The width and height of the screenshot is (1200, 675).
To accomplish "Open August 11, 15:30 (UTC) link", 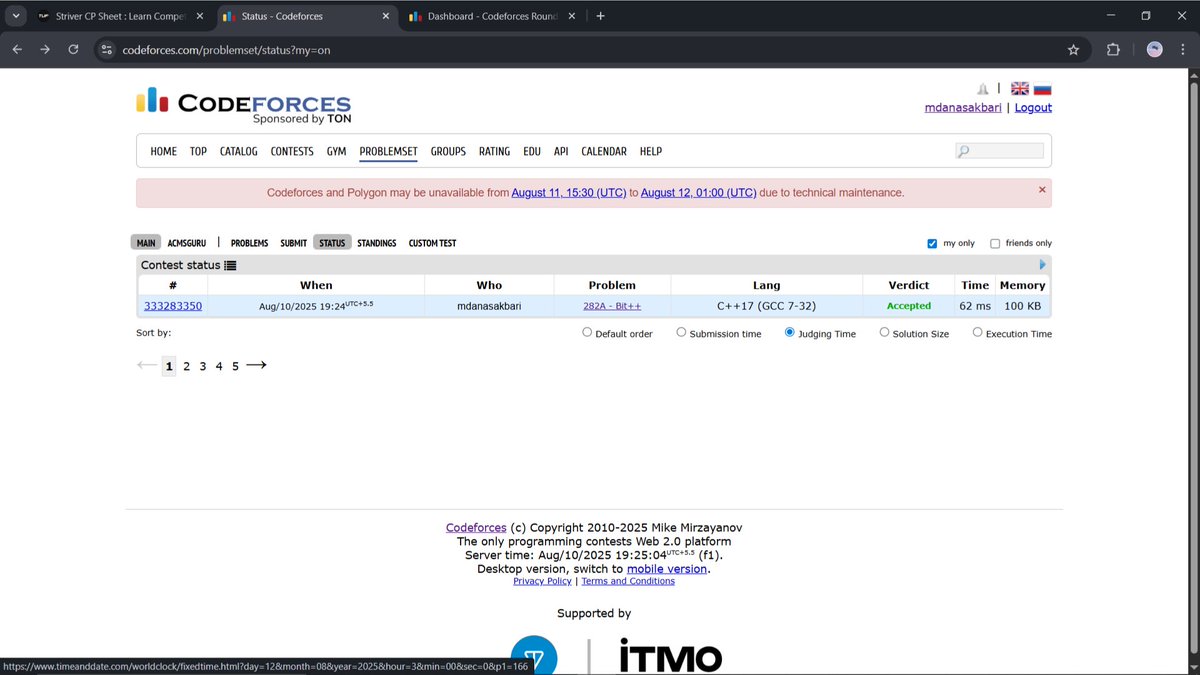I will (569, 193).
